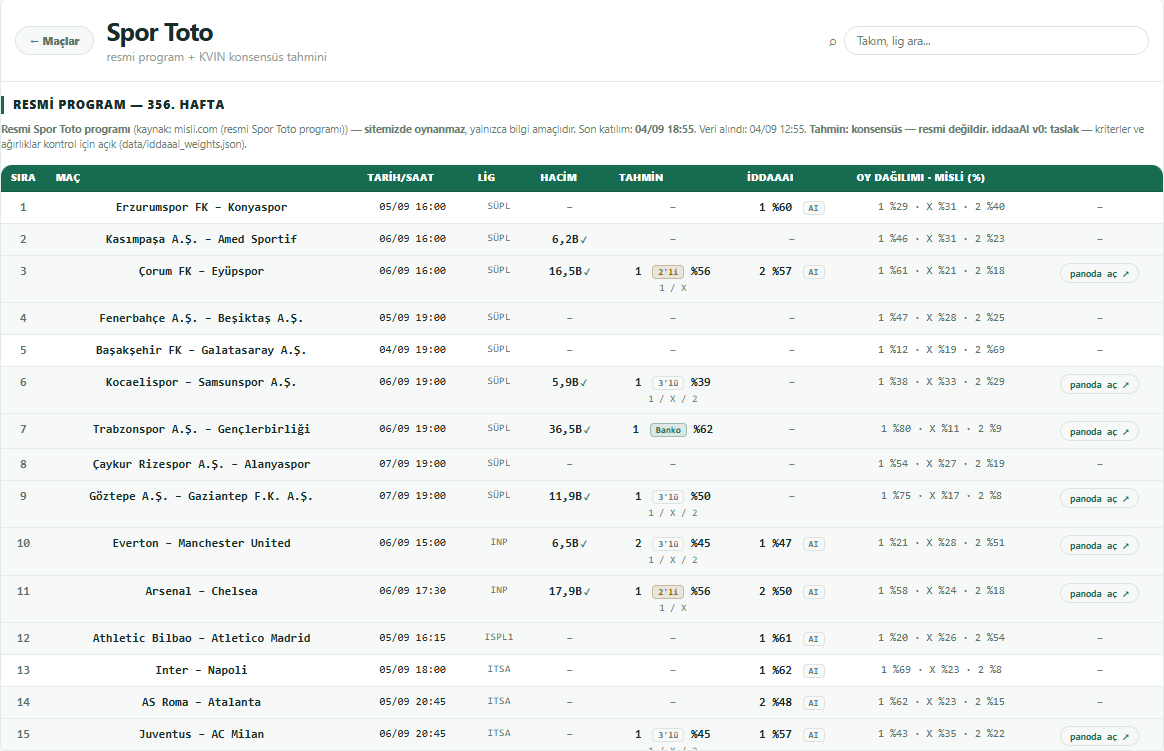This screenshot has height=751, width=1164.
Task: Select the Fenerbahçe A.Ş. – Beşiktaş A.Ş. match
Action: point(201,318)
